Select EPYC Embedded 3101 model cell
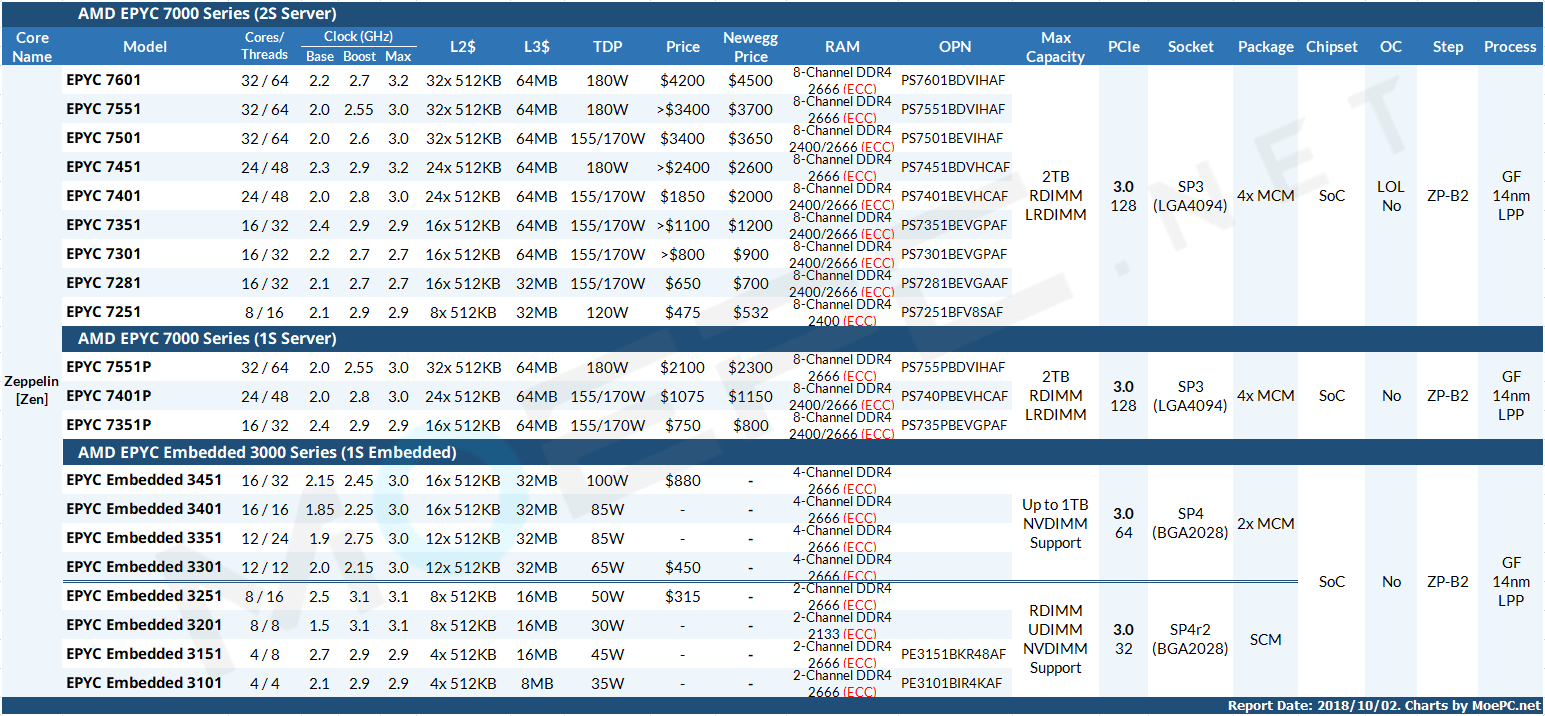 [144, 683]
